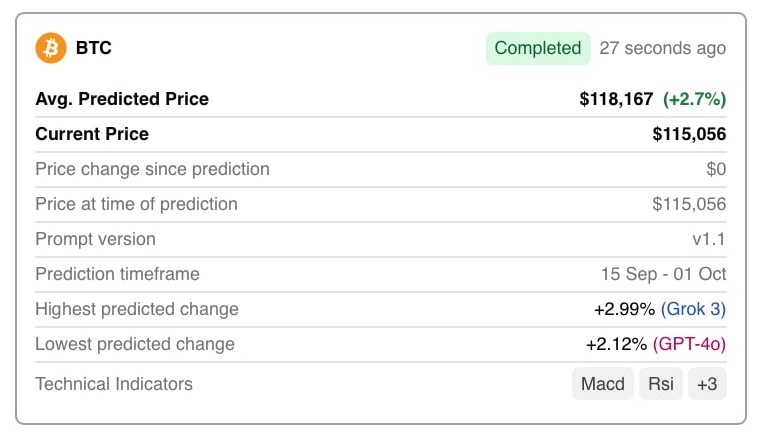Open the Rsi indicator tag
The image size is (760, 437).
coord(661,384)
